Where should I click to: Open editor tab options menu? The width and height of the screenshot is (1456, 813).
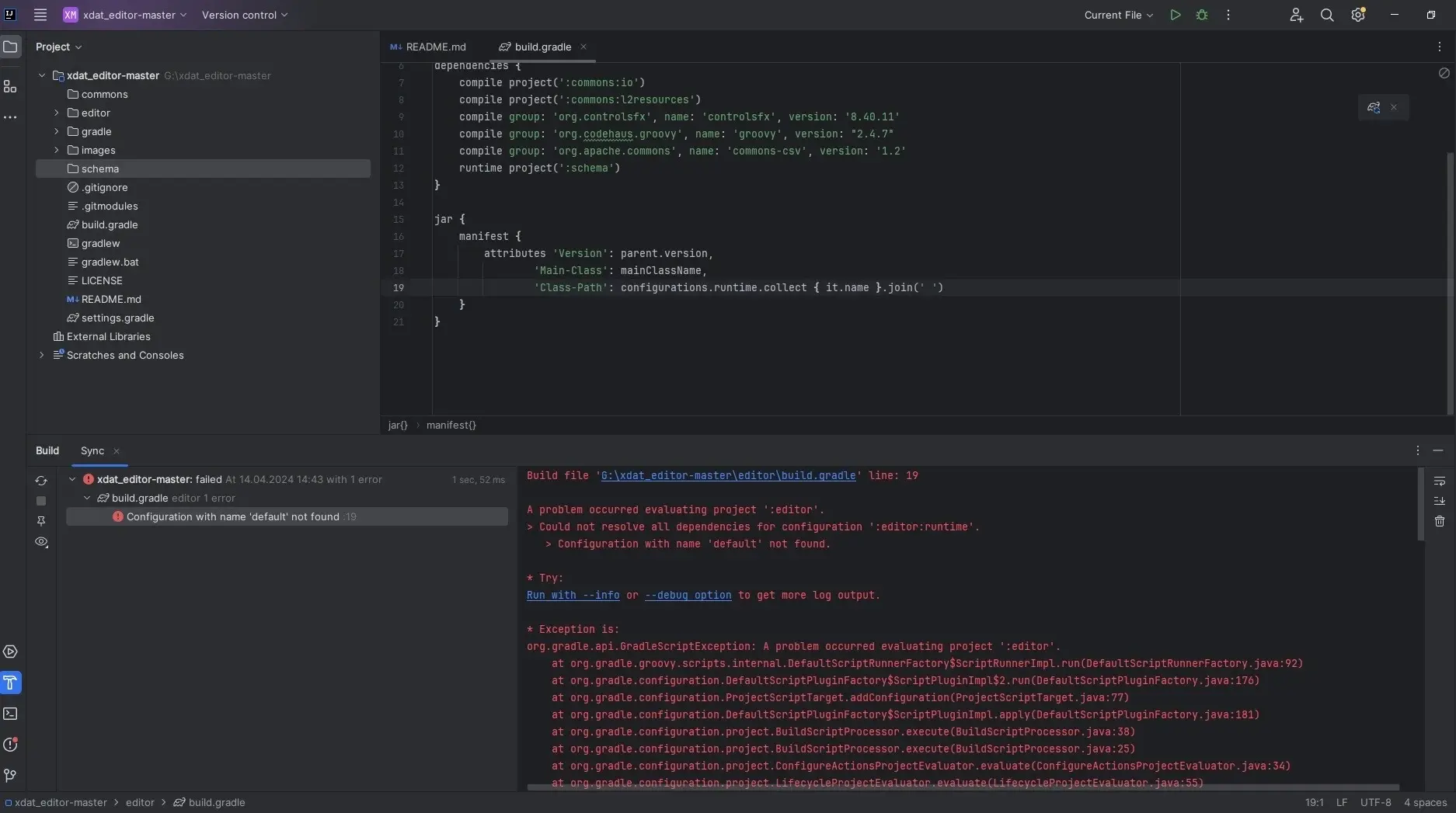click(x=1440, y=47)
